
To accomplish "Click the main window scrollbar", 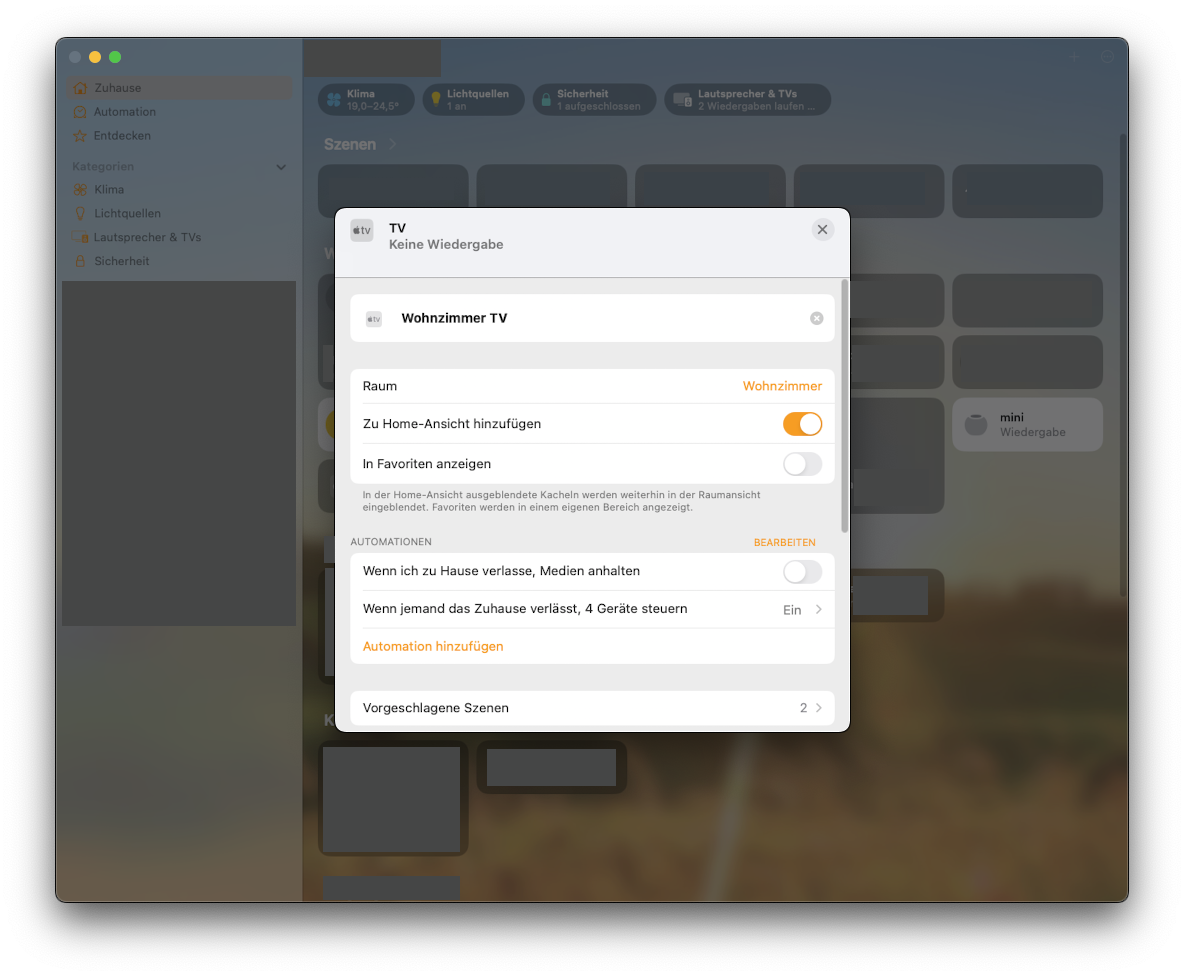I will [x=1123, y=366].
